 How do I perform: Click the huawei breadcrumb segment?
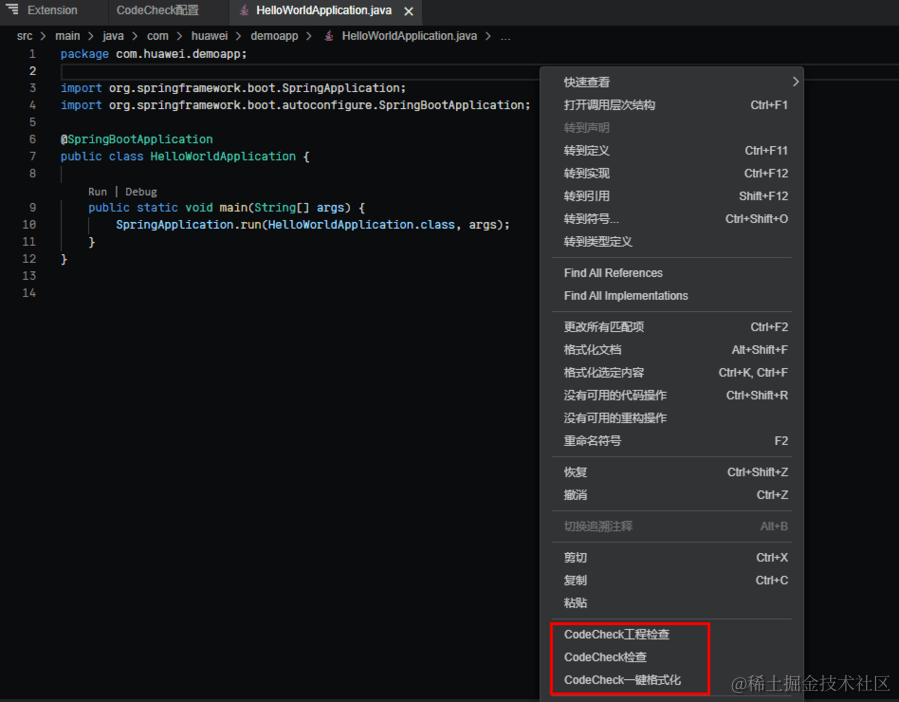click(x=209, y=36)
